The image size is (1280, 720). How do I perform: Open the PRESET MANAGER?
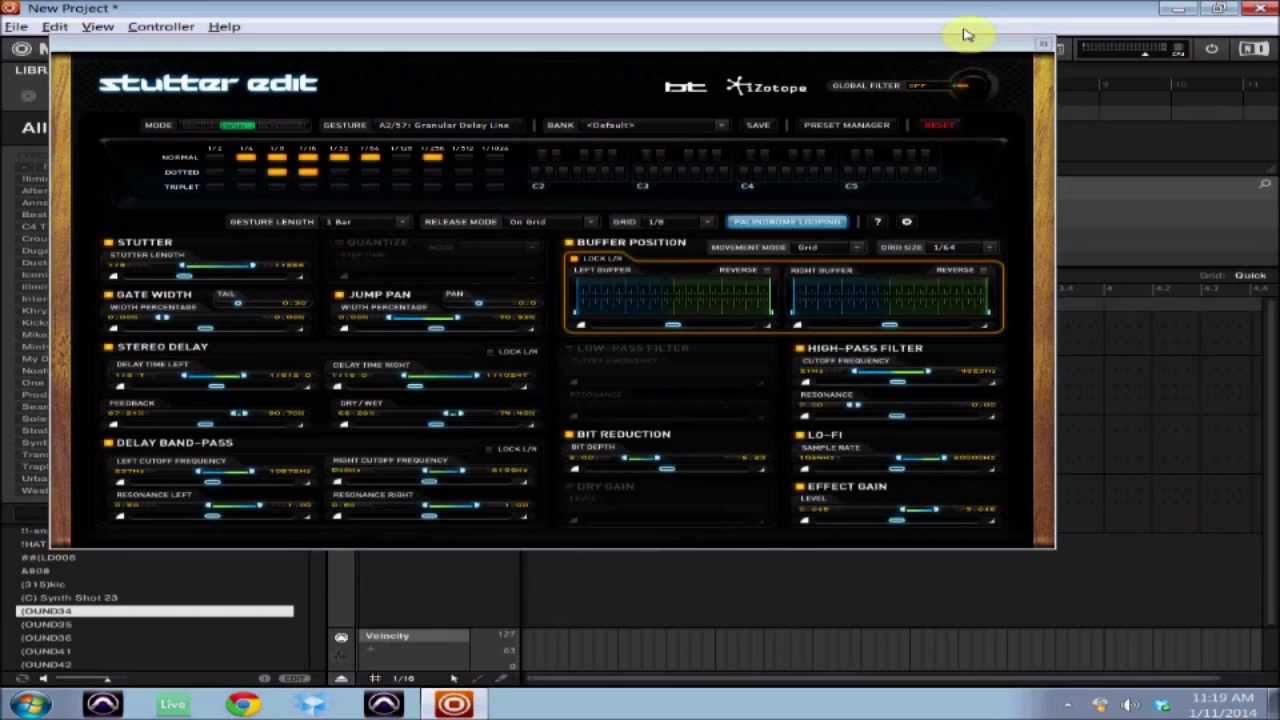point(846,125)
